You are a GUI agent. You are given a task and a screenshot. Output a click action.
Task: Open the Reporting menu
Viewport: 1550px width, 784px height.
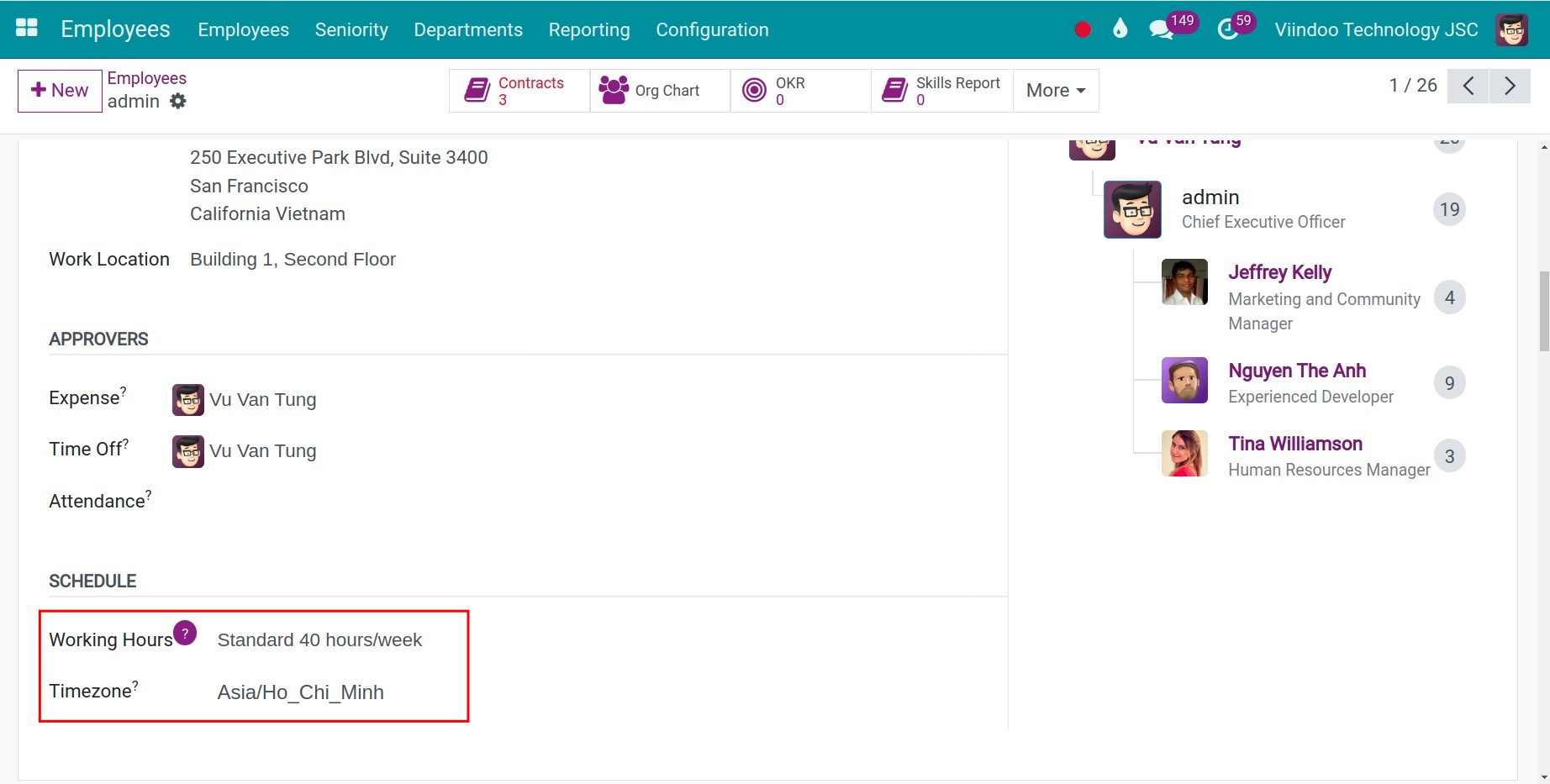pos(589,29)
